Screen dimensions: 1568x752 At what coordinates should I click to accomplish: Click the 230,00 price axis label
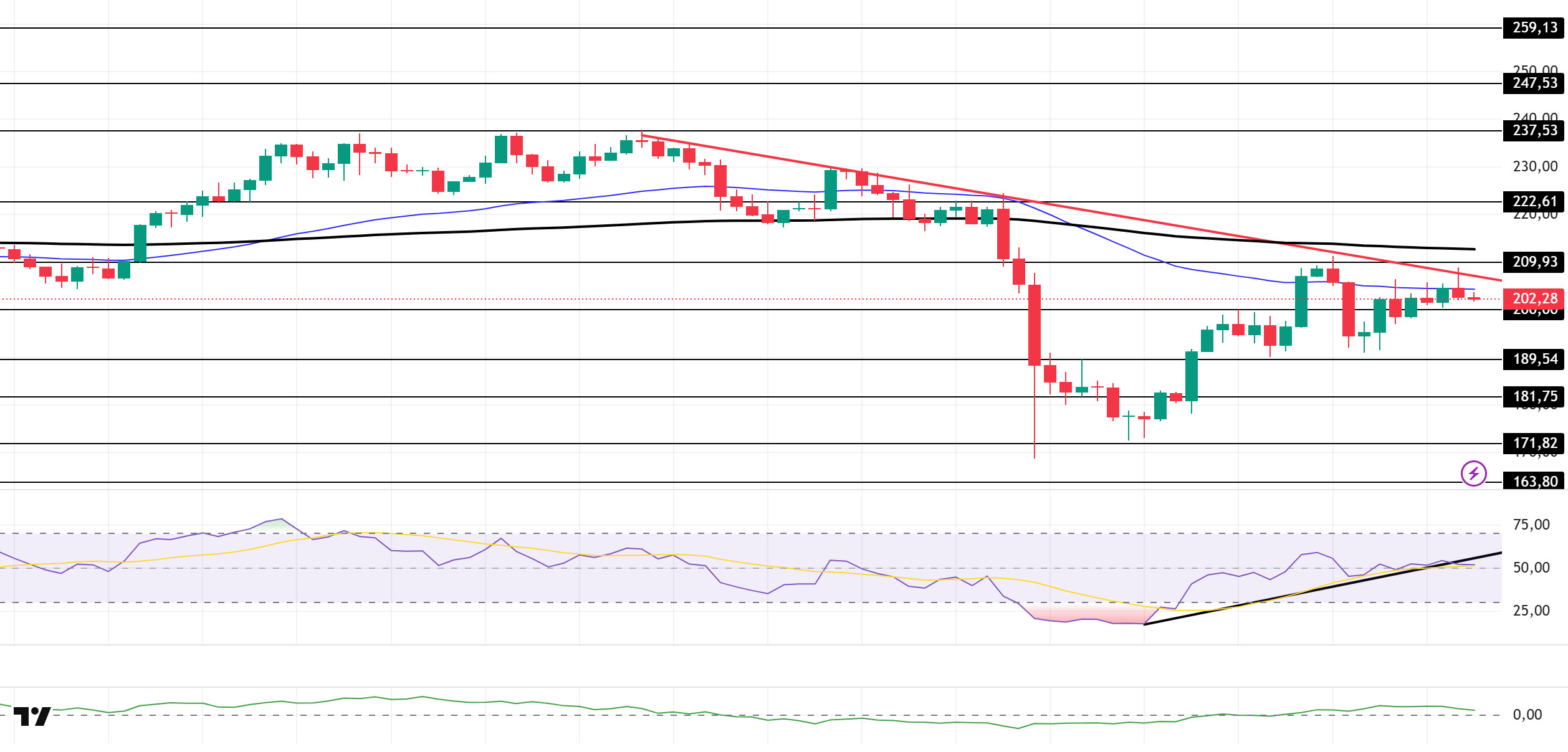(1534, 167)
